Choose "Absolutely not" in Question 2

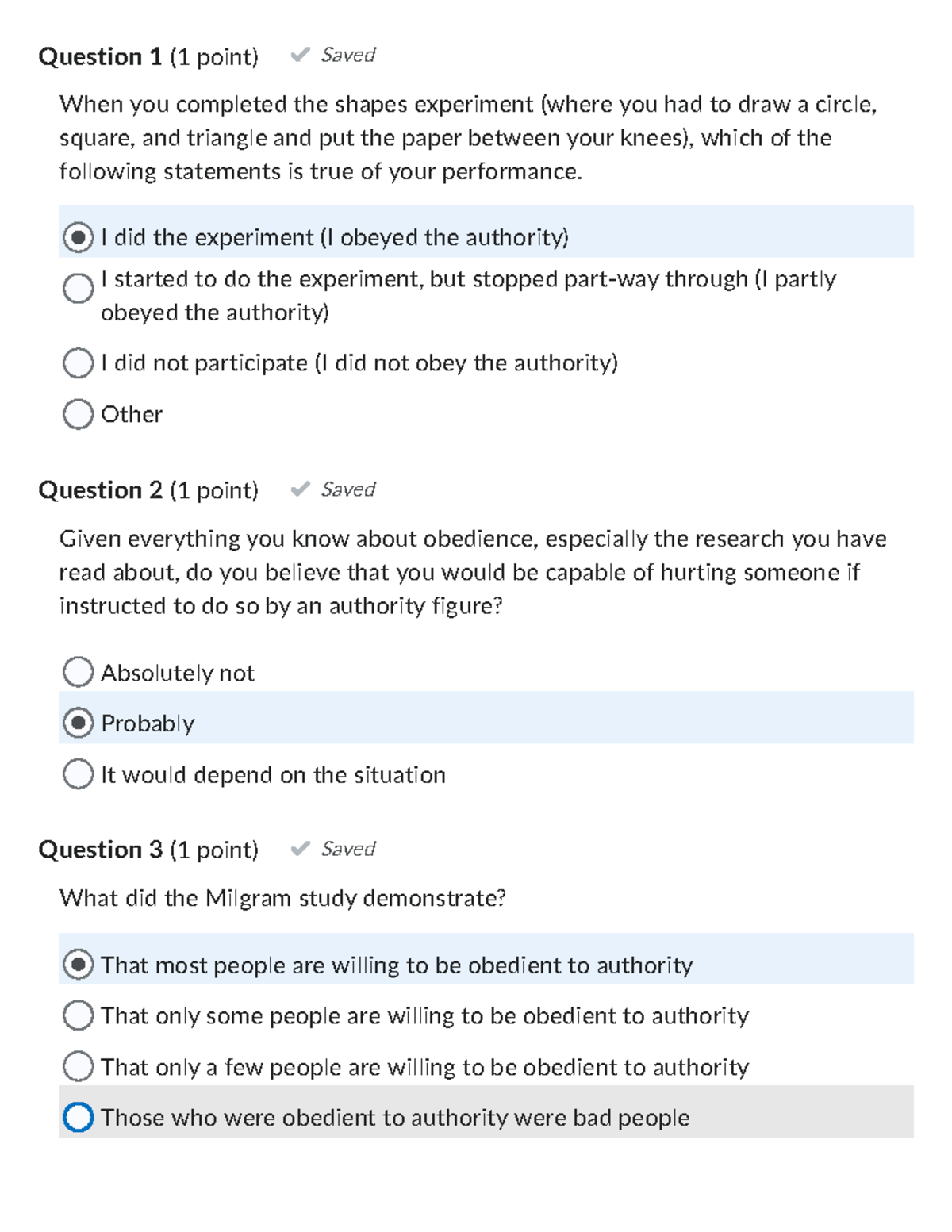click(78, 672)
